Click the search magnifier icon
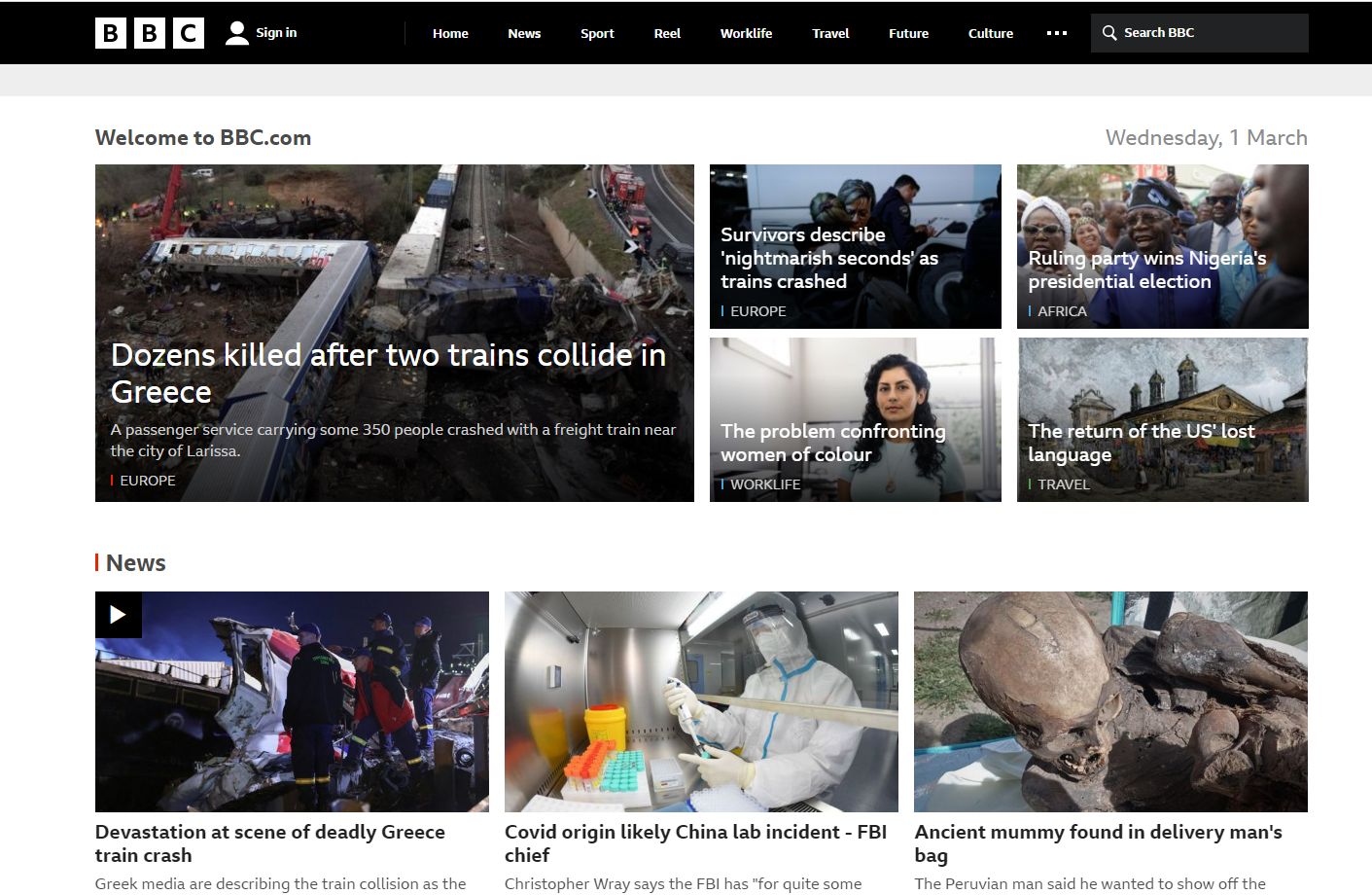1372x895 pixels. click(1109, 33)
